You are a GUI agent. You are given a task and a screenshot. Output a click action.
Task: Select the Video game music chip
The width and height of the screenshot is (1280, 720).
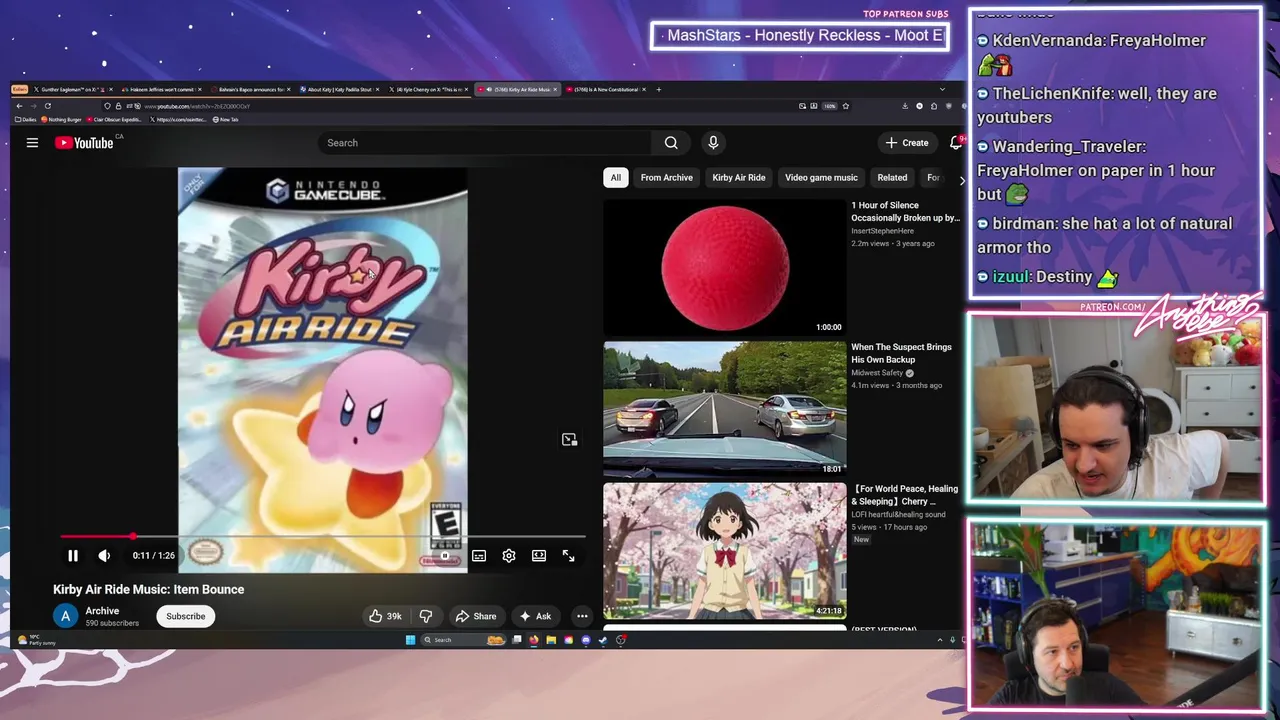821,178
